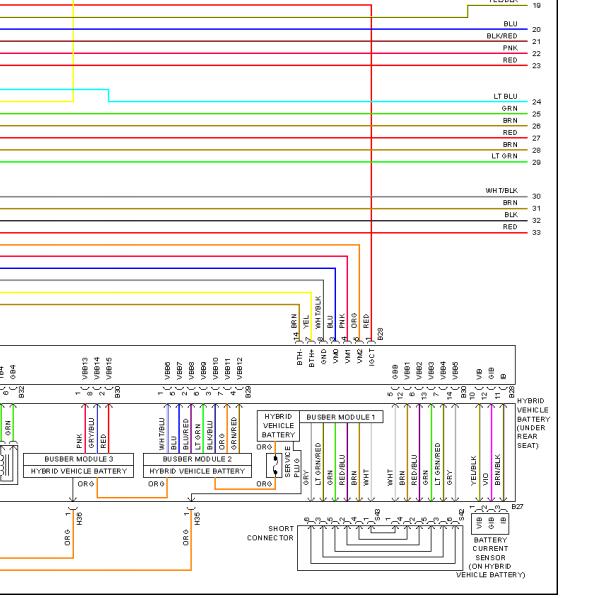Click the GRN wire label at line 25
Viewport: 603px width, 598px height.
(510, 108)
